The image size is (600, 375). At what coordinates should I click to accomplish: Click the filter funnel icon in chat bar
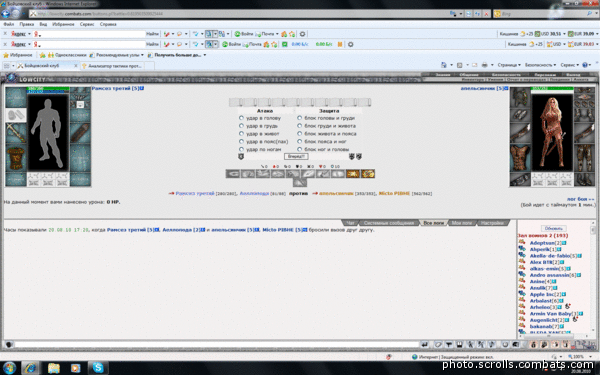click(449, 345)
